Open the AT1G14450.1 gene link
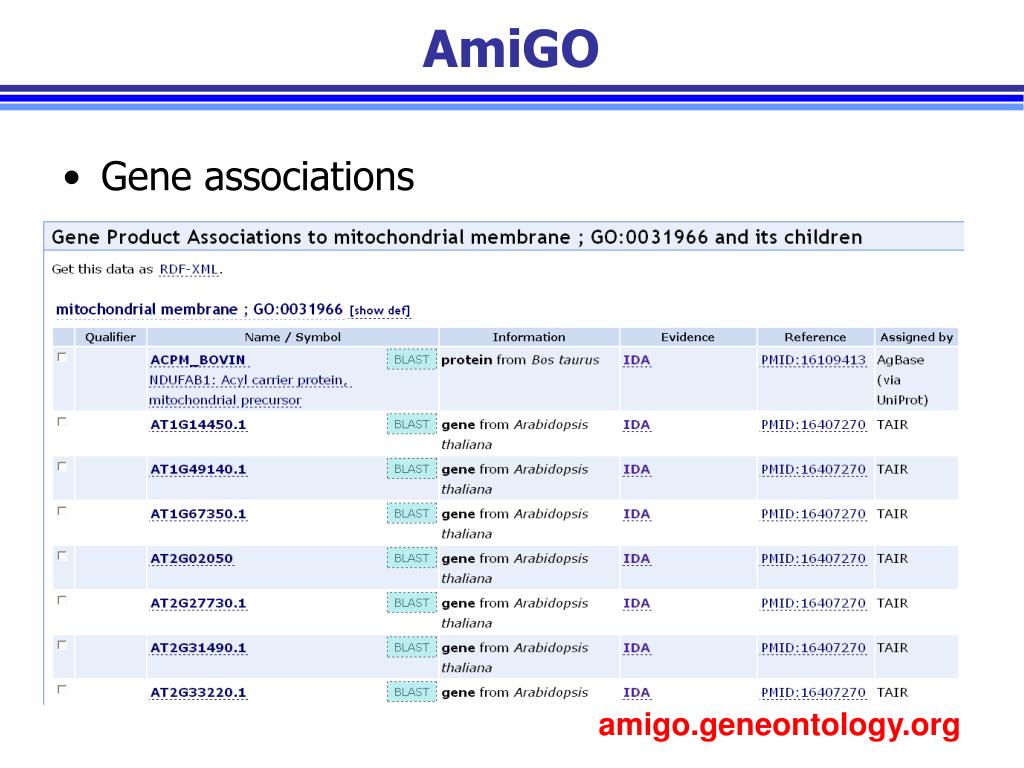The width and height of the screenshot is (1024, 768). pos(198,424)
